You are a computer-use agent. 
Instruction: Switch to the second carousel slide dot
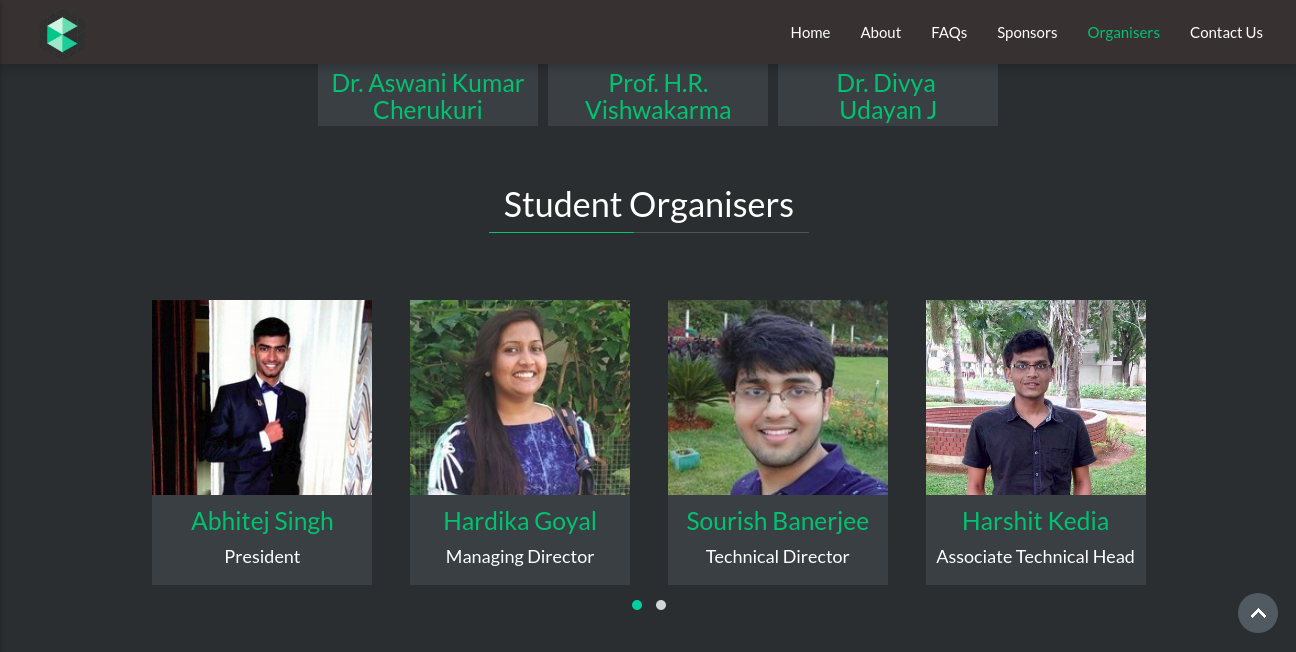(x=661, y=605)
